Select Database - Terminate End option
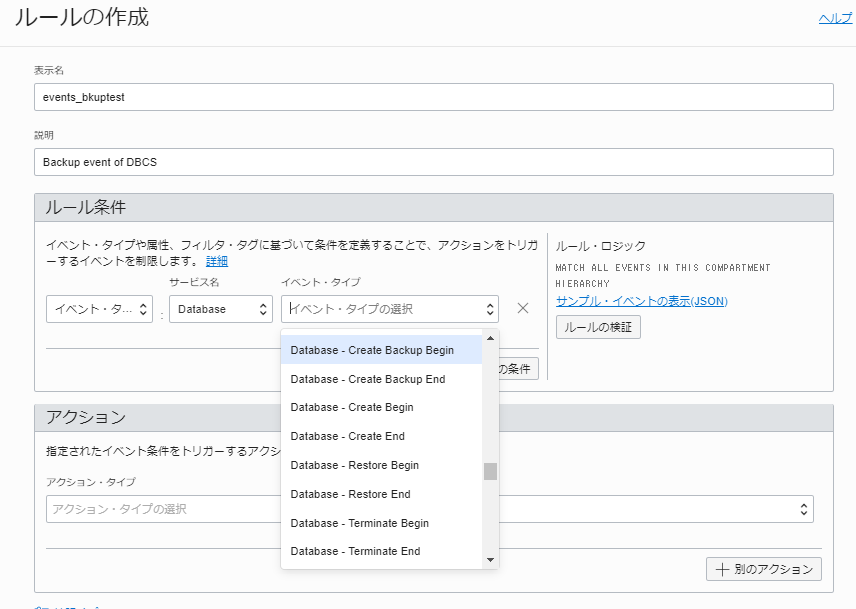Viewport: 856px width, 609px height. (x=382, y=551)
